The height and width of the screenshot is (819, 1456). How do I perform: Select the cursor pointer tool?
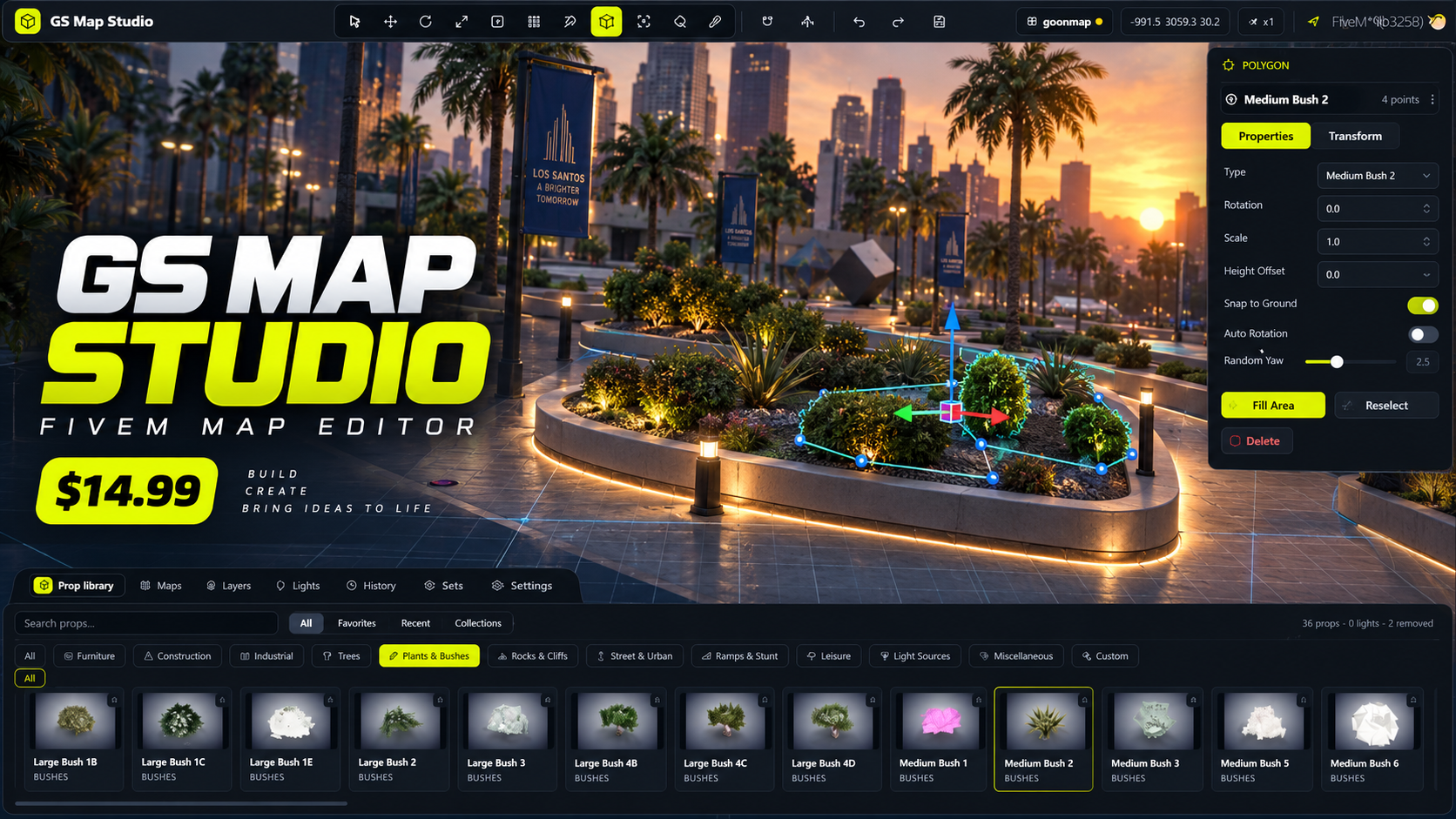click(354, 22)
